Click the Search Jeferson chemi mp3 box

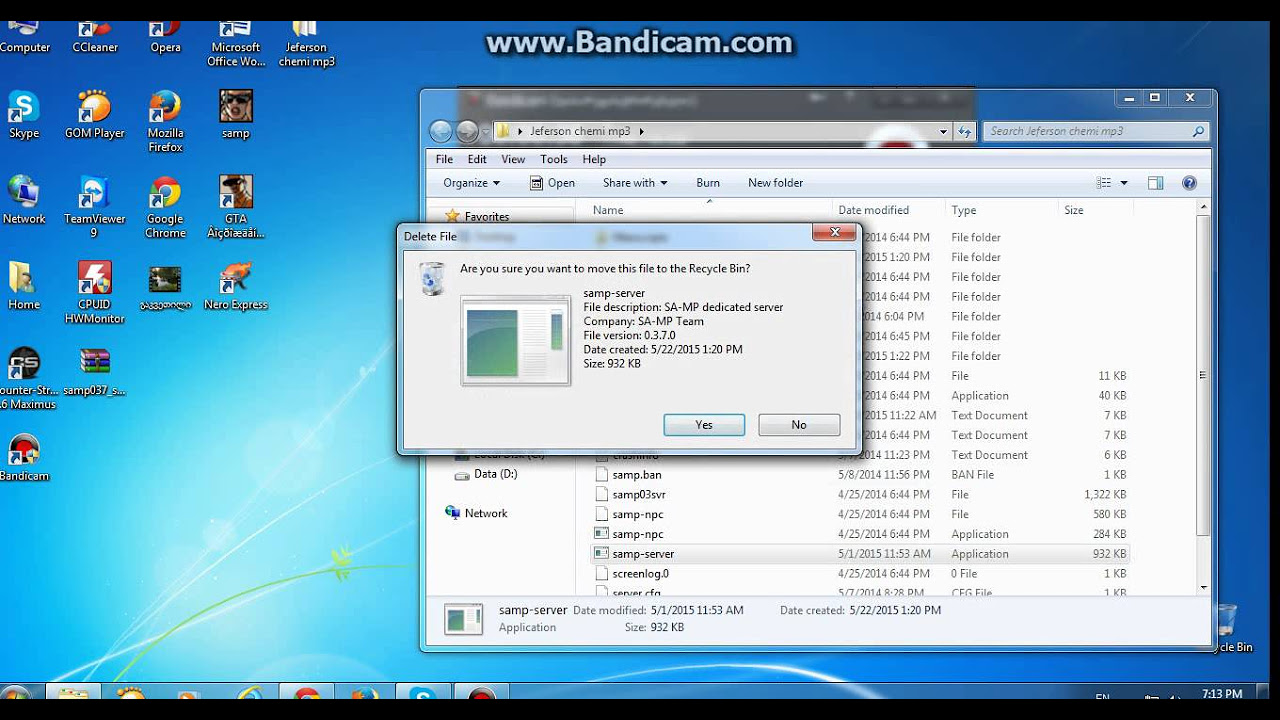[1096, 131]
